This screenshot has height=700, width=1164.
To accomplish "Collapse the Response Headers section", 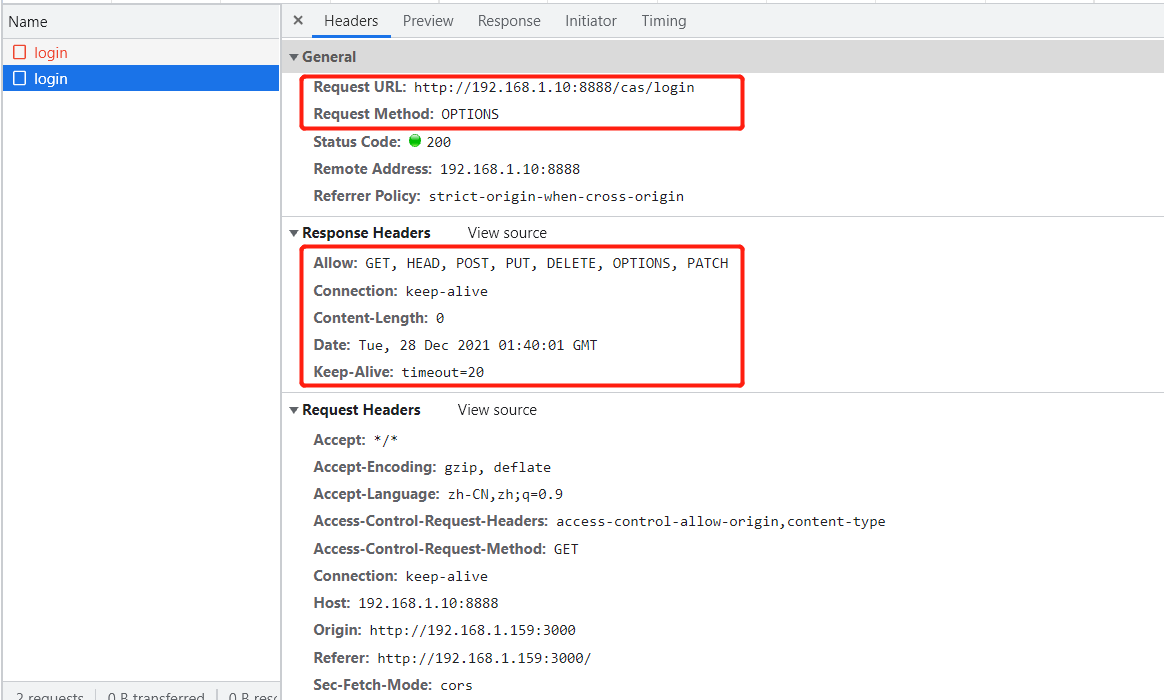I will [x=294, y=233].
